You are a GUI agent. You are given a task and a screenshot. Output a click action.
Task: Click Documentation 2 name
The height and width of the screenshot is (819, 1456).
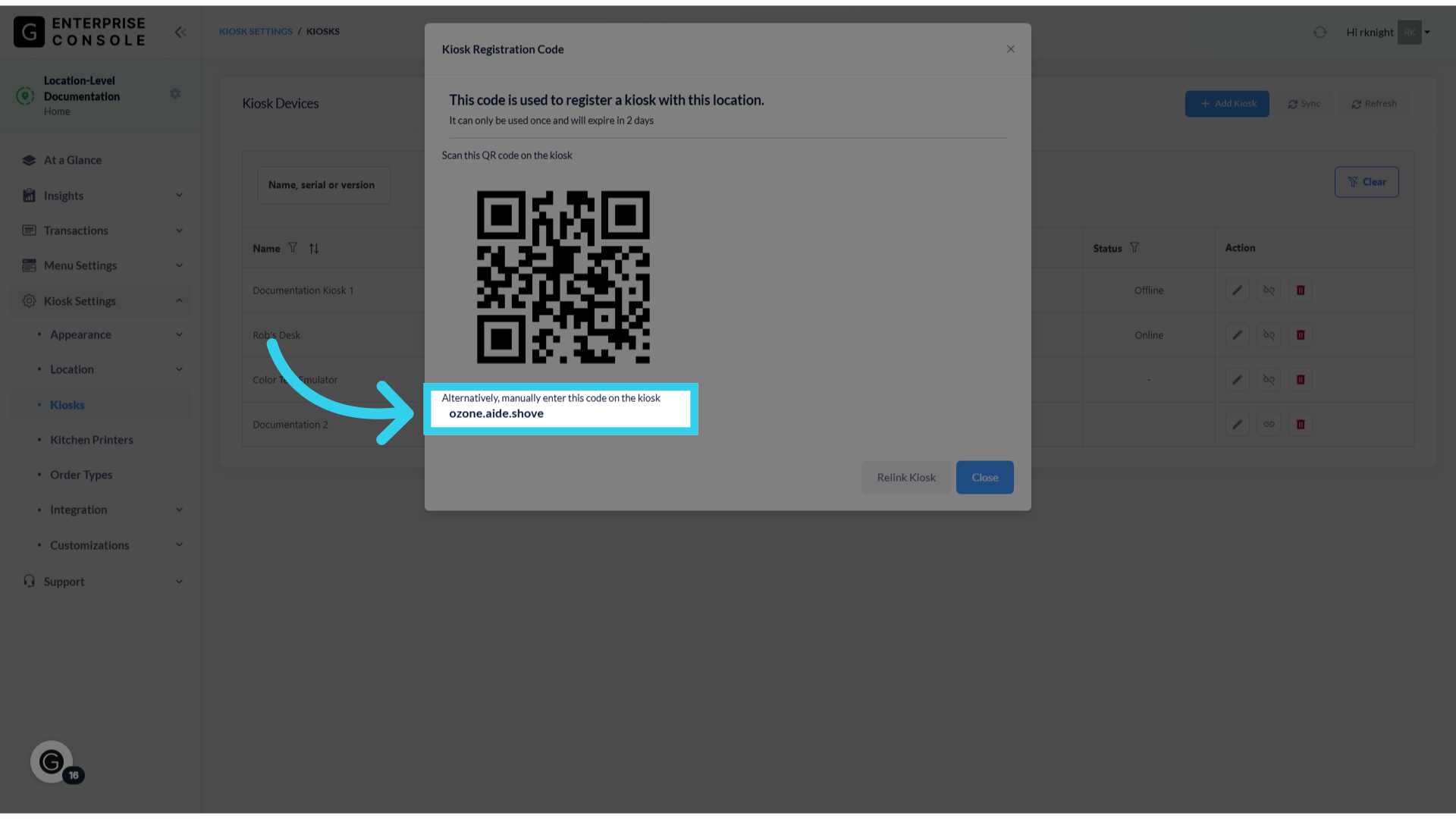tap(290, 425)
